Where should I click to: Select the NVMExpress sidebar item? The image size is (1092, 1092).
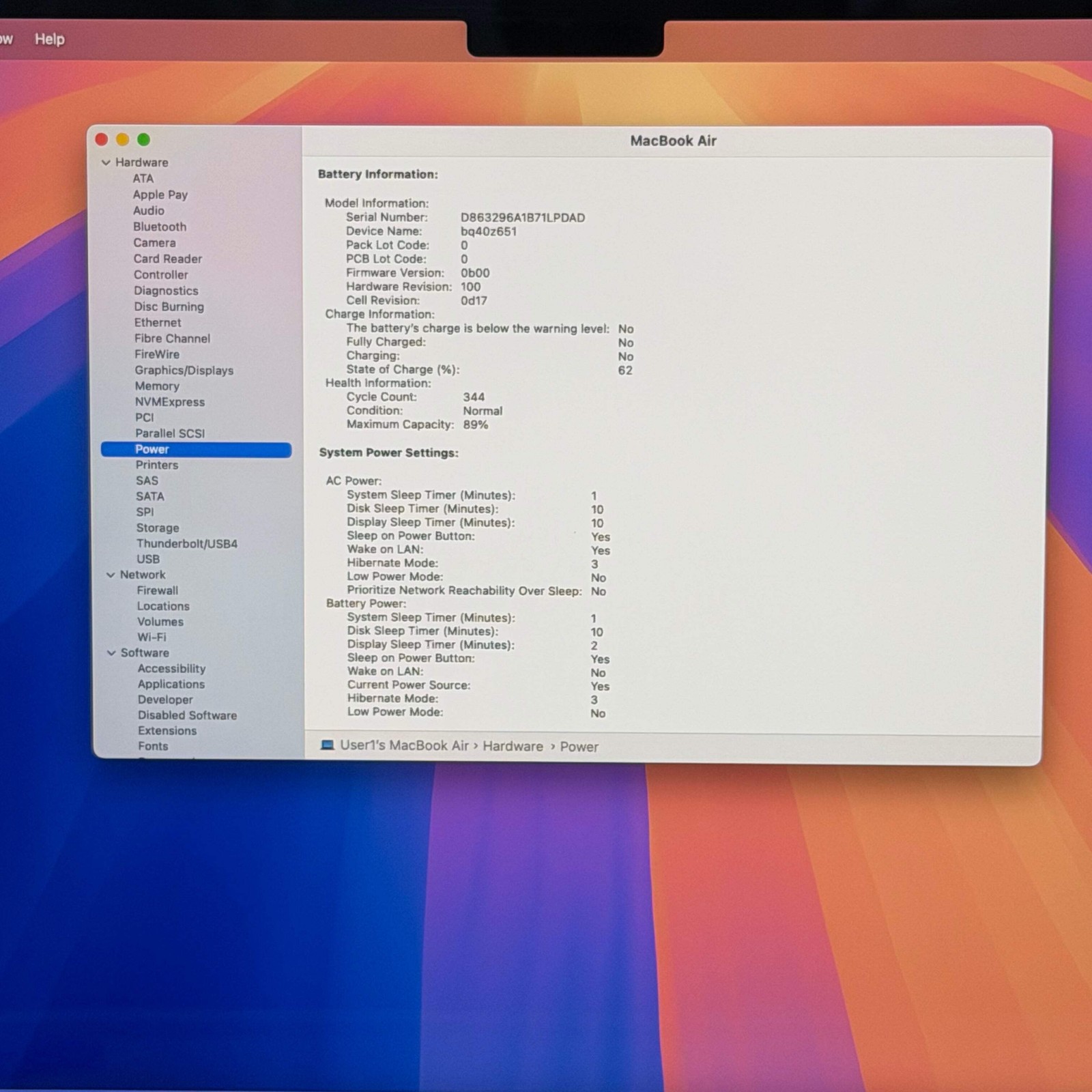coord(170,402)
